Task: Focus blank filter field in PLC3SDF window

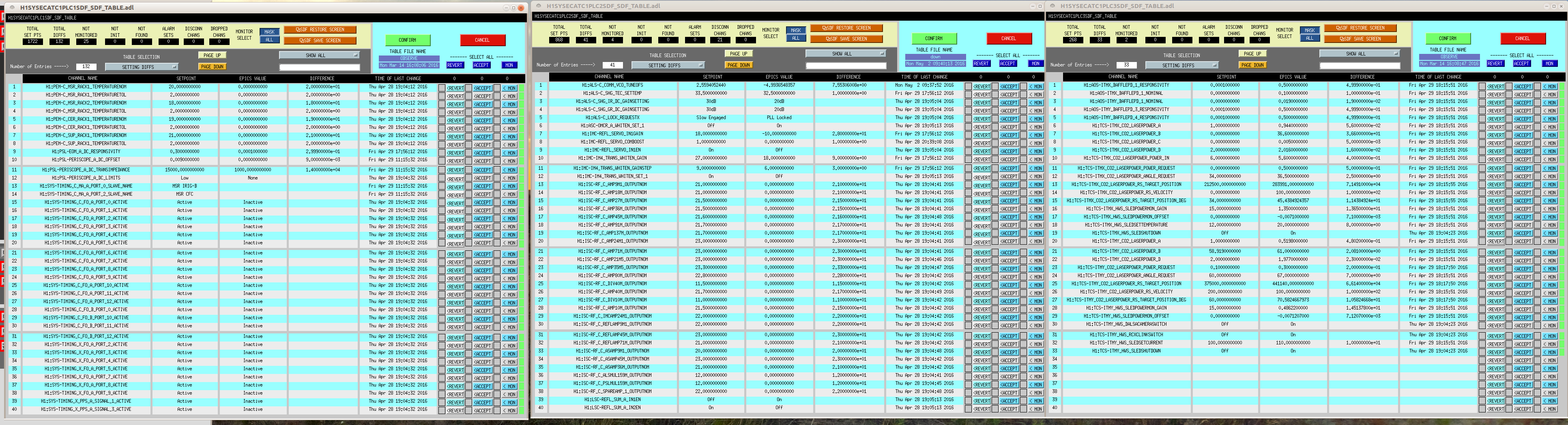Action: [x=1359, y=65]
